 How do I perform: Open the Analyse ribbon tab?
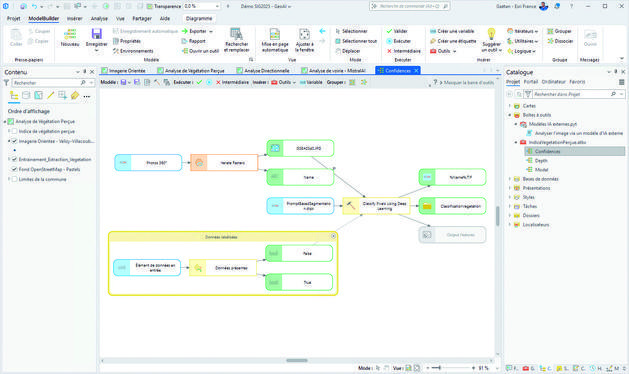pos(99,18)
